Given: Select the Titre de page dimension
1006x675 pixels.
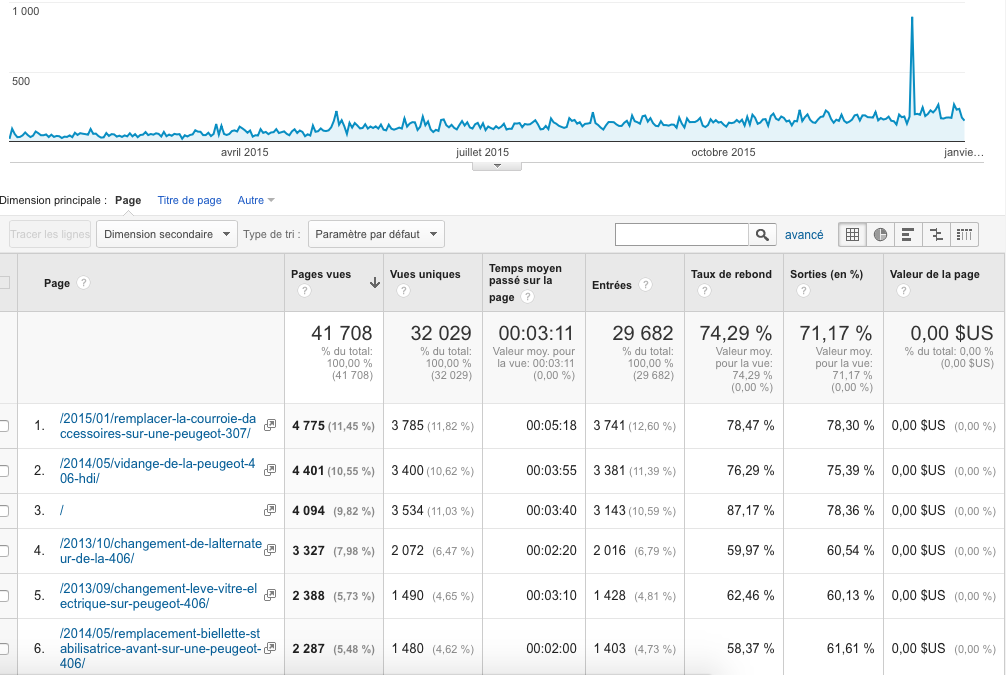Looking at the screenshot, I should pos(189,201).
